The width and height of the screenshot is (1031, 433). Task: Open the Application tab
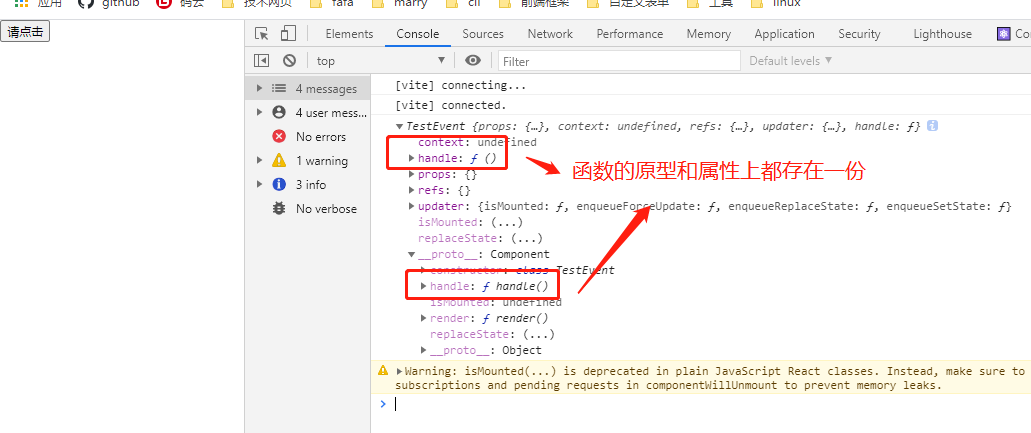tap(784, 34)
